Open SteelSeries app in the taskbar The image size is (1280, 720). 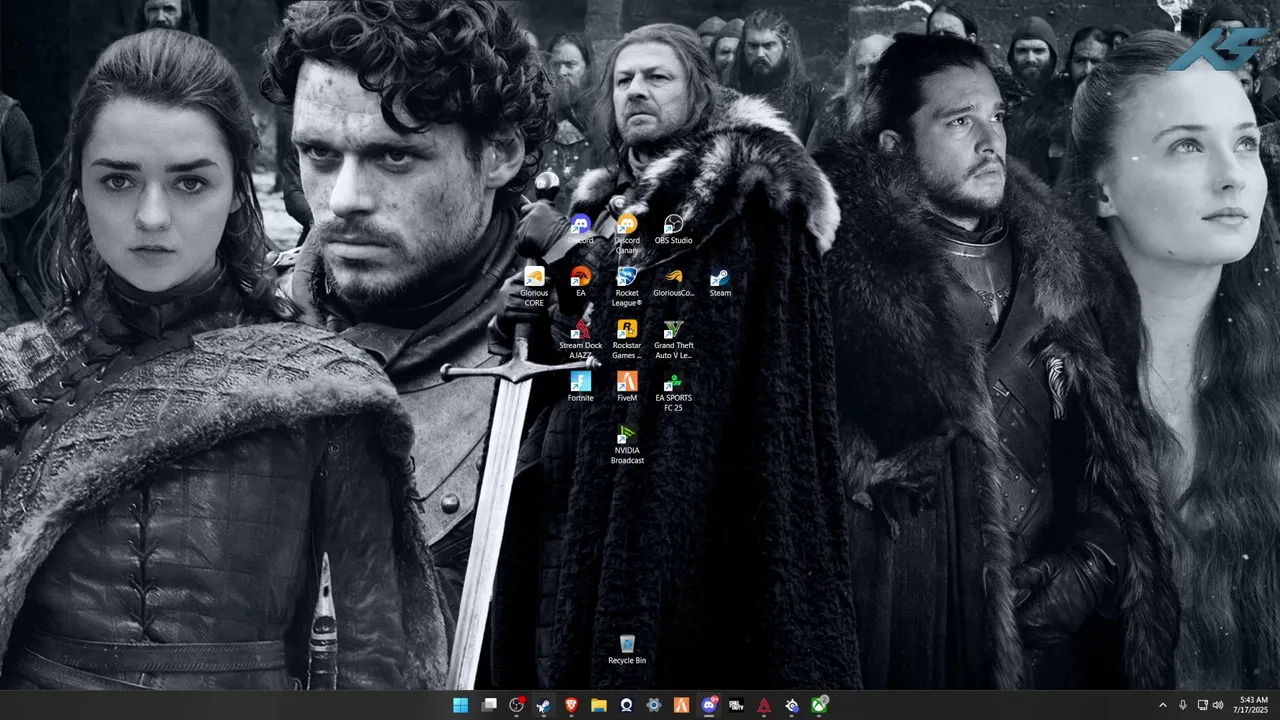click(792, 705)
